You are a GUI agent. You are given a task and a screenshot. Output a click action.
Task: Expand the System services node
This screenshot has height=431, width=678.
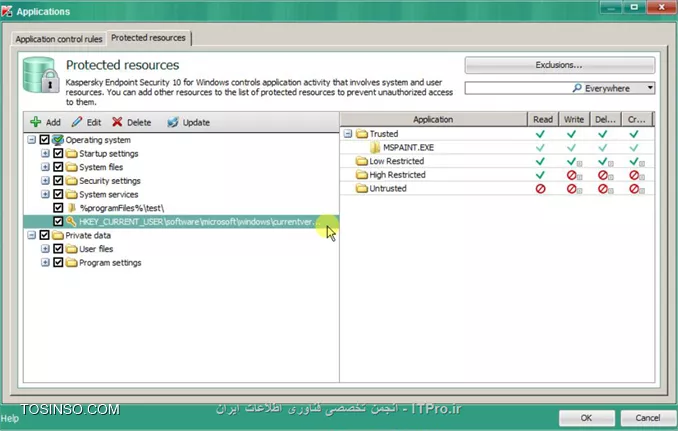45,194
